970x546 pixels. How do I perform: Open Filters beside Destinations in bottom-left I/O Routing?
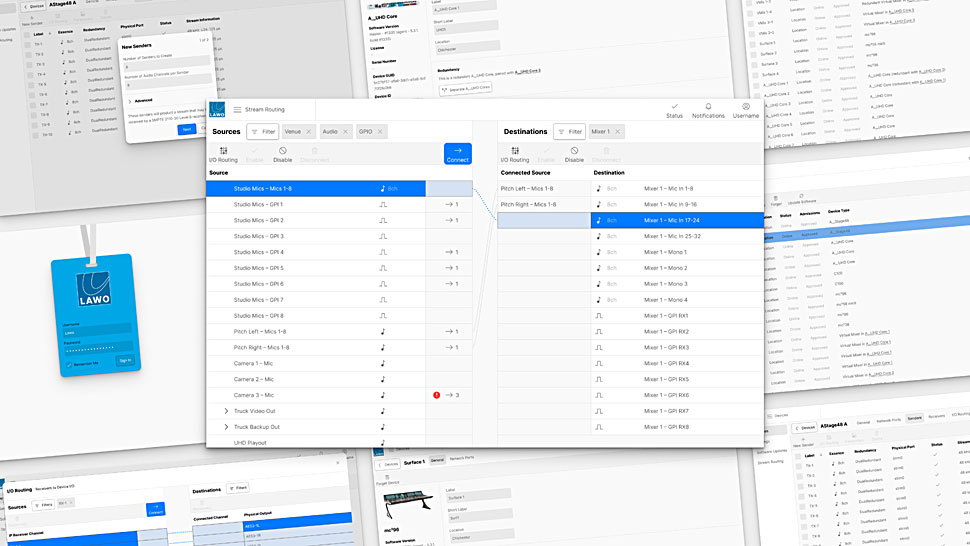[x=238, y=488]
